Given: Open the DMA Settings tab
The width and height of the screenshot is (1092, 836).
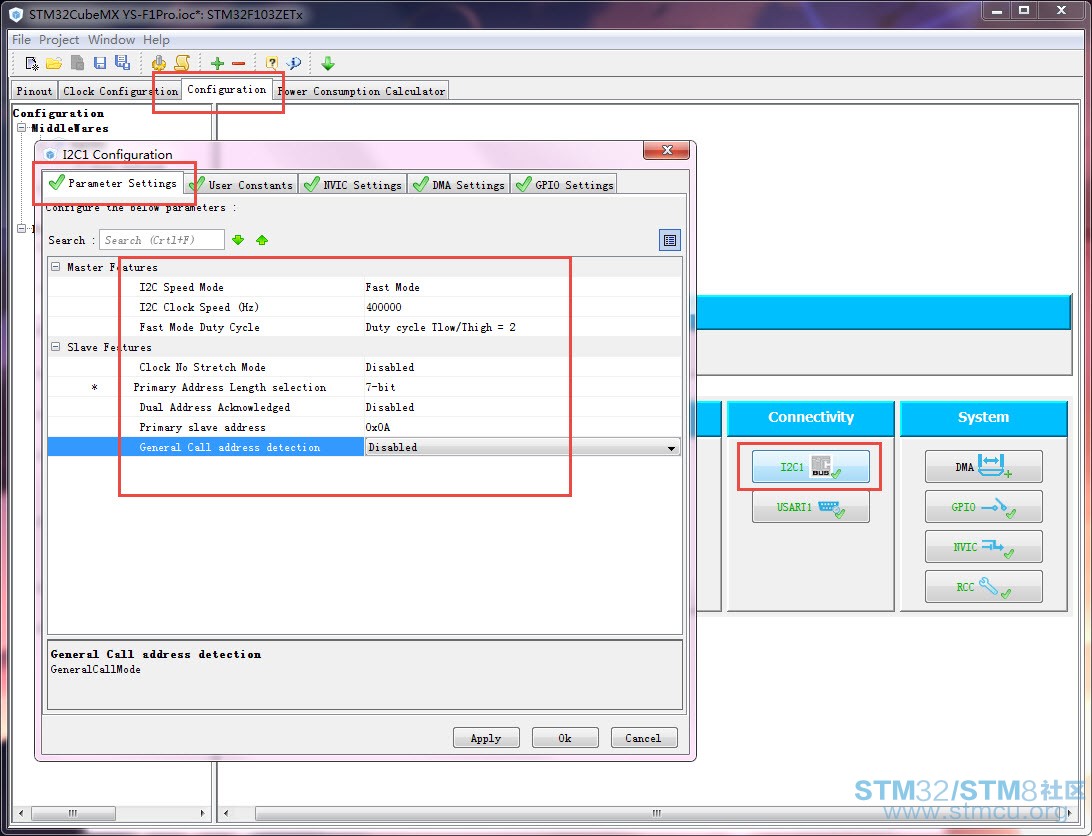Looking at the screenshot, I should coord(459,185).
